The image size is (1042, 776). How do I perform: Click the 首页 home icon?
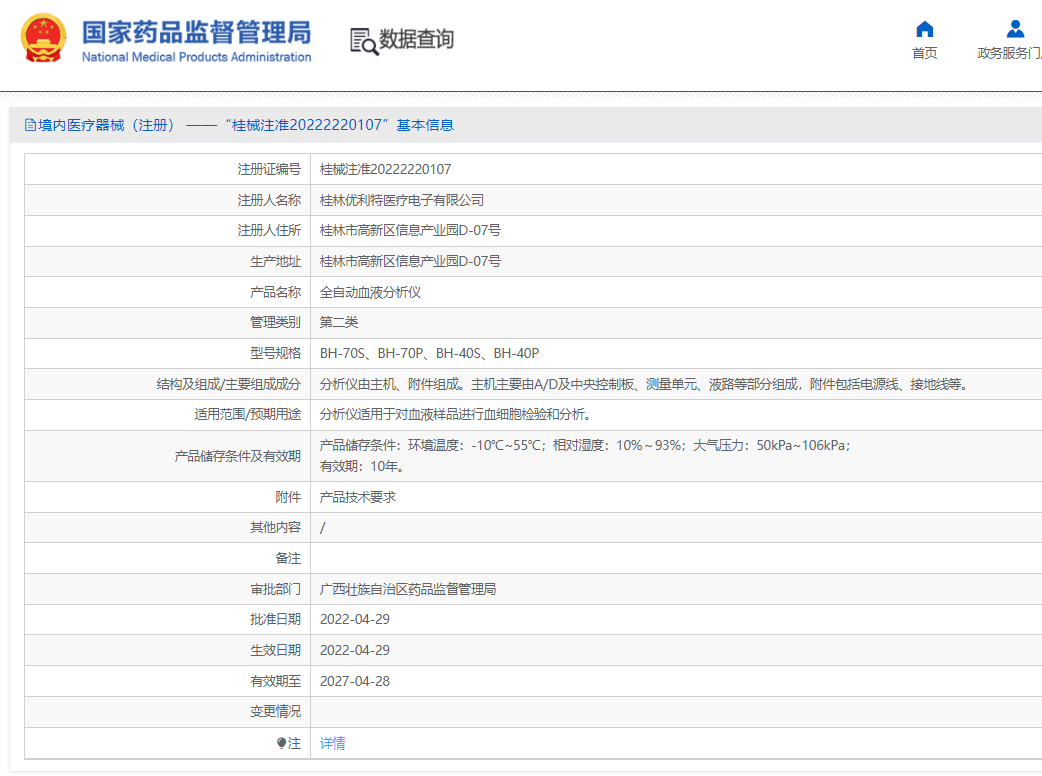coord(924,29)
